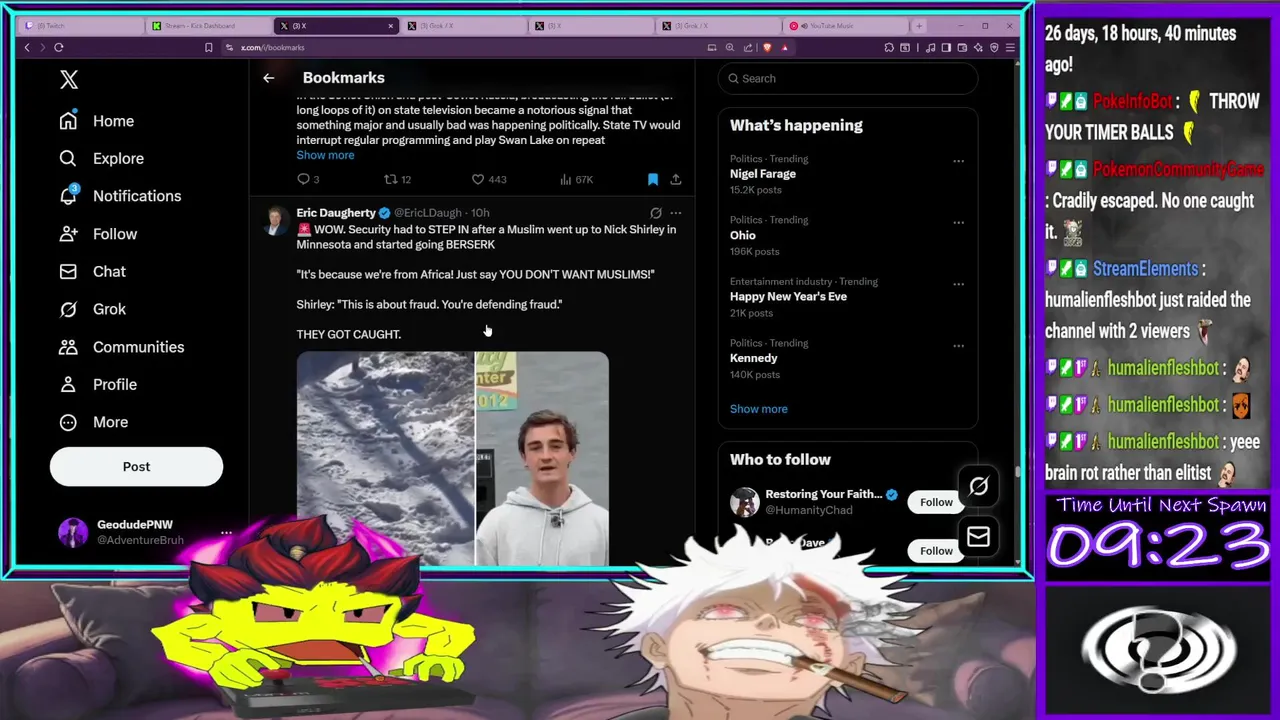
Task: Open the Home page in X sidebar
Action: click(97, 121)
